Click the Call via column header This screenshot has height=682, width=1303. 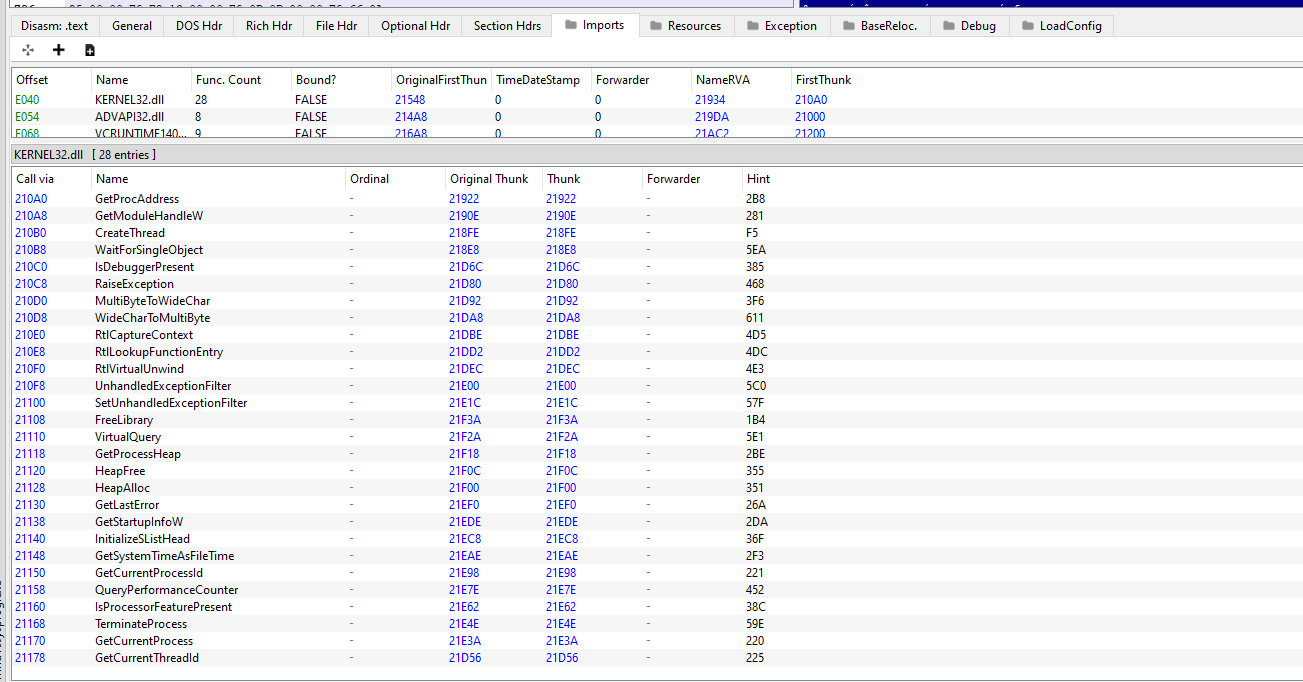51,179
